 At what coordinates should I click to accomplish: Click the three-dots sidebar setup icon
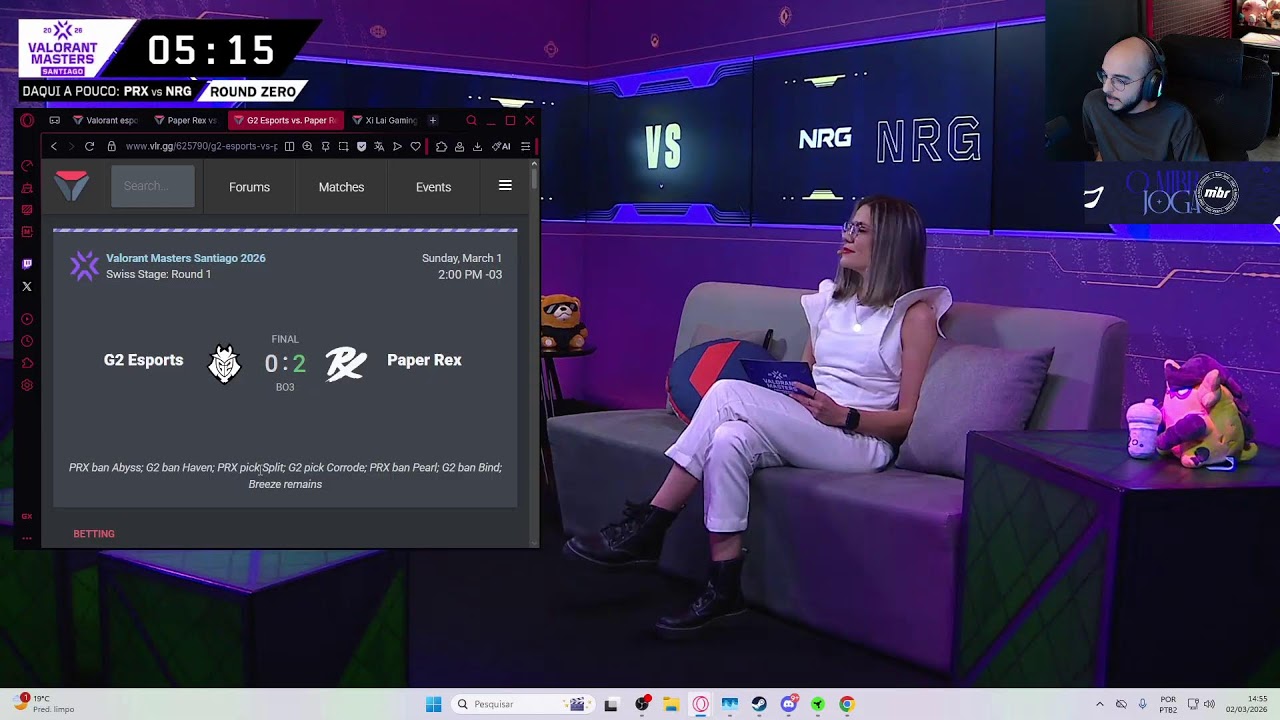click(x=27, y=538)
